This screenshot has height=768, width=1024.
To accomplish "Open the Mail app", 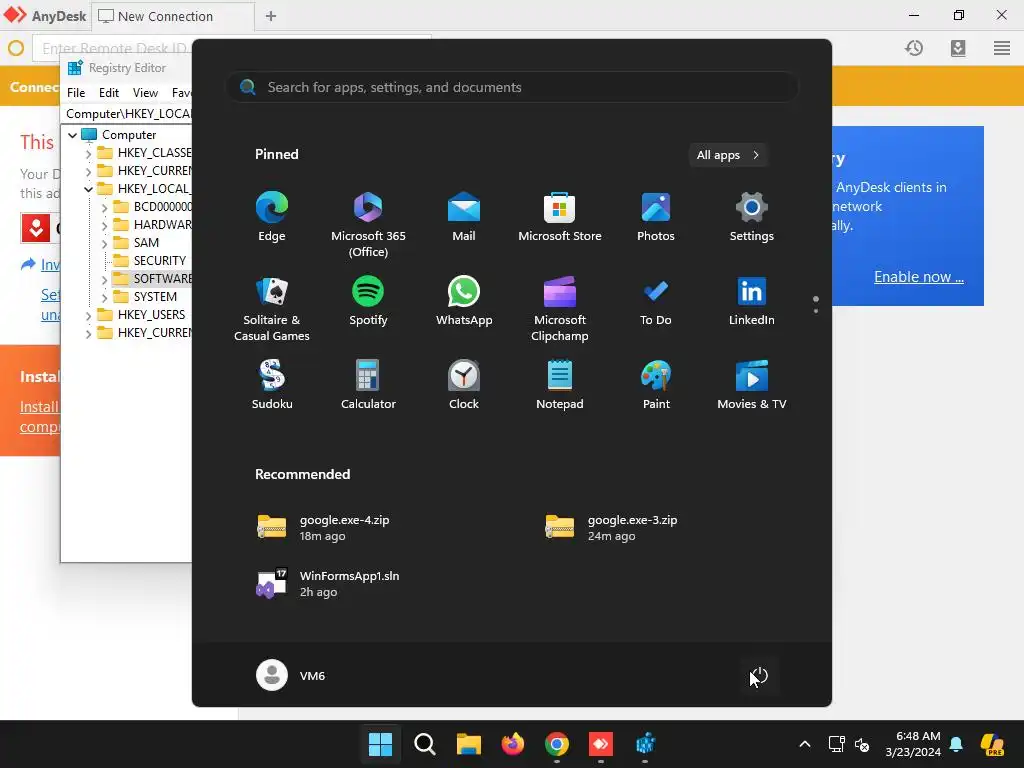I will pyautogui.click(x=464, y=217).
